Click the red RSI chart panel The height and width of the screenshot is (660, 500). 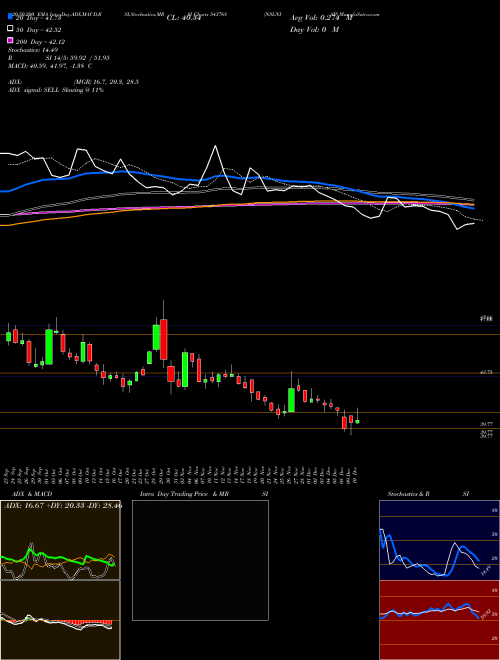(439, 620)
